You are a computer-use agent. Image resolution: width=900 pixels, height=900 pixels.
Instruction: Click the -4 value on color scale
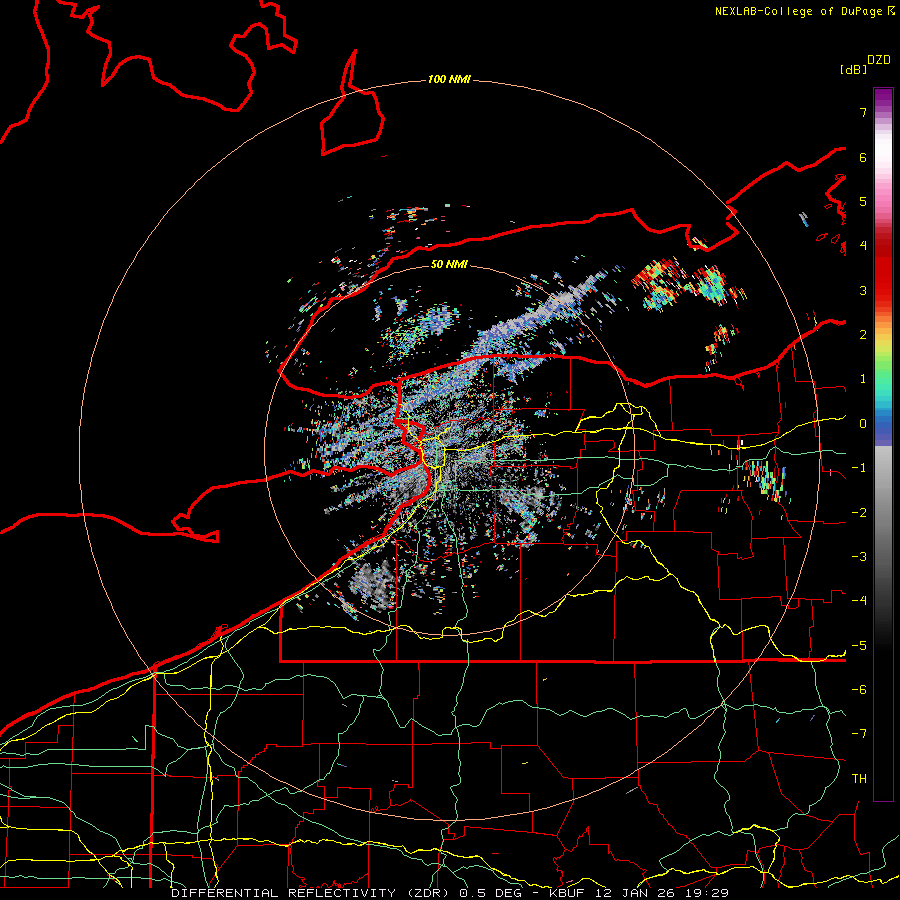click(859, 601)
